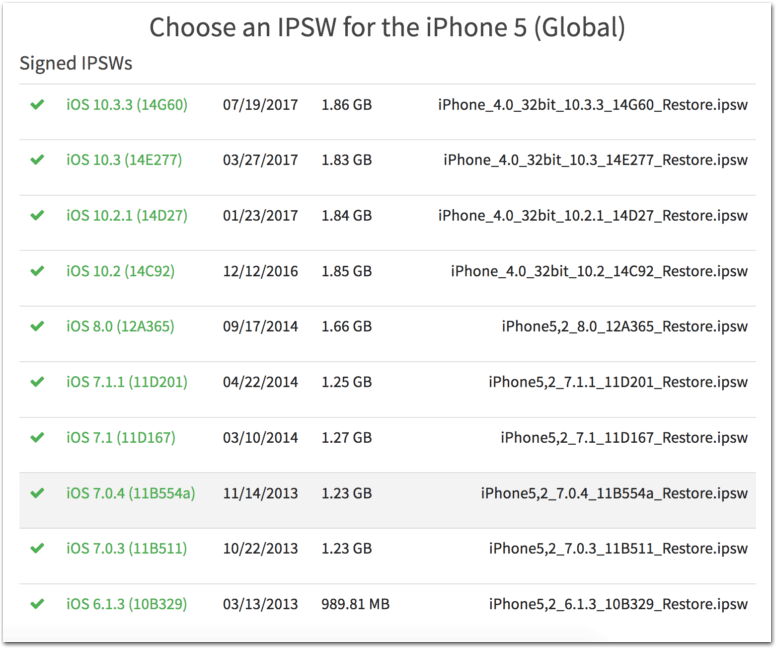Click the checkmark icon next to iOS 7.0.4
The width and height of the screenshot is (778, 649).
pos(37,493)
